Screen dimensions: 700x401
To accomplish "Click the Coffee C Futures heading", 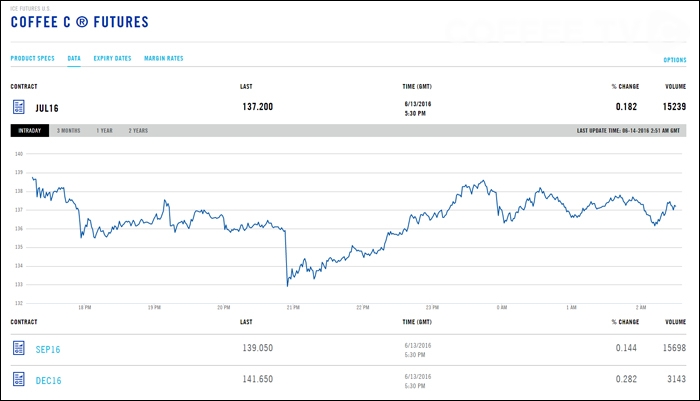I will [79, 22].
